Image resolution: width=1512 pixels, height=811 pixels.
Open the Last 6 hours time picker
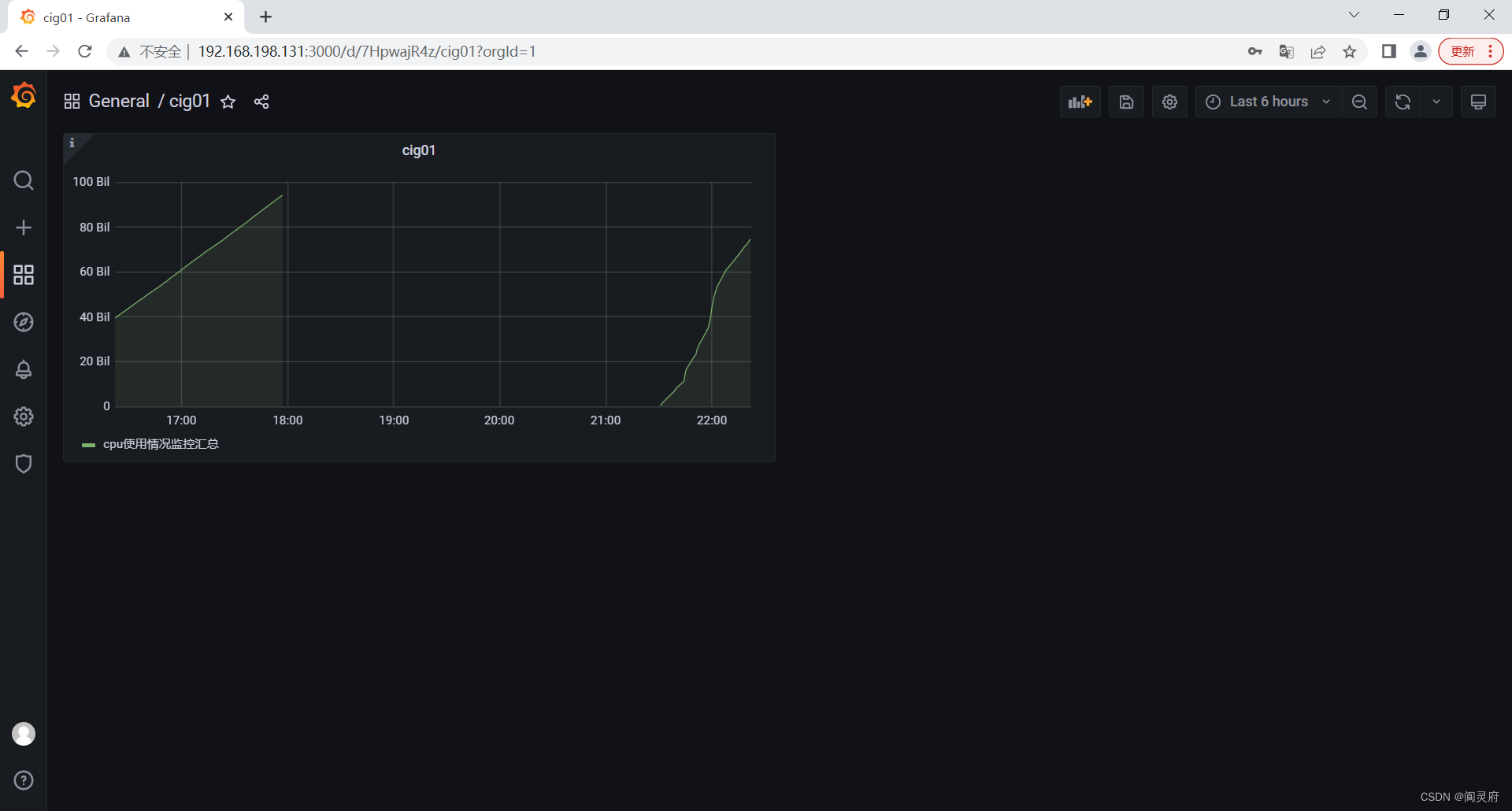pyautogui.click(x=1269, y=102)
